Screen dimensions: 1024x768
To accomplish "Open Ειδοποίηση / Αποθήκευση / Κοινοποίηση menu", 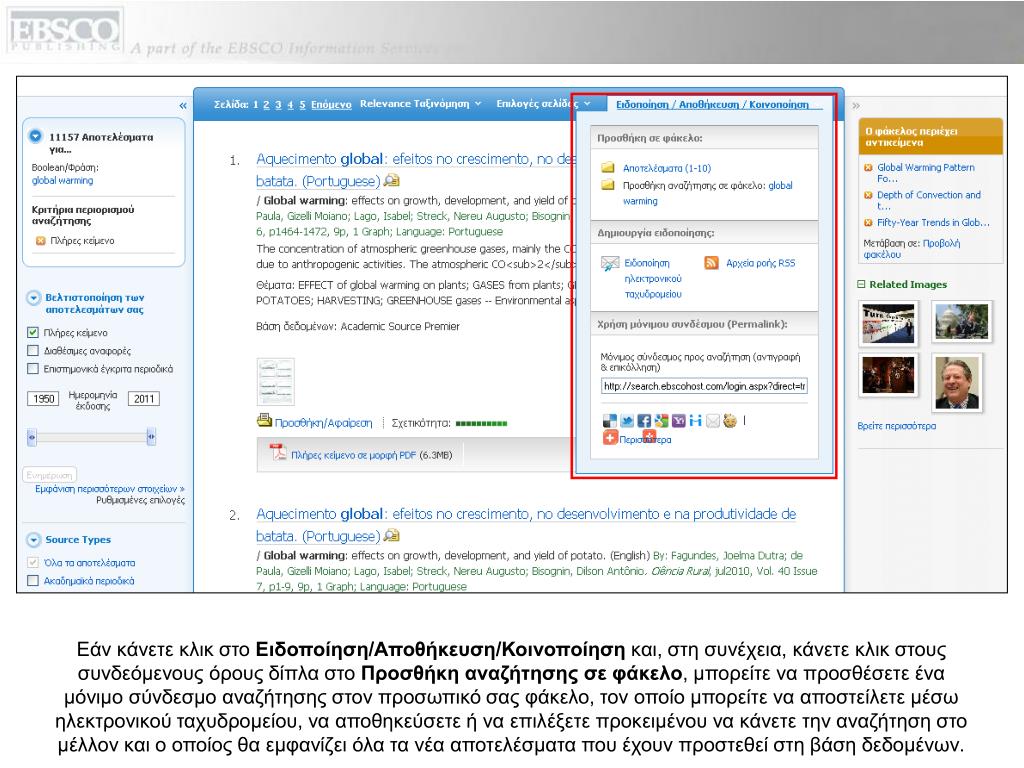I will click(712, 104).
